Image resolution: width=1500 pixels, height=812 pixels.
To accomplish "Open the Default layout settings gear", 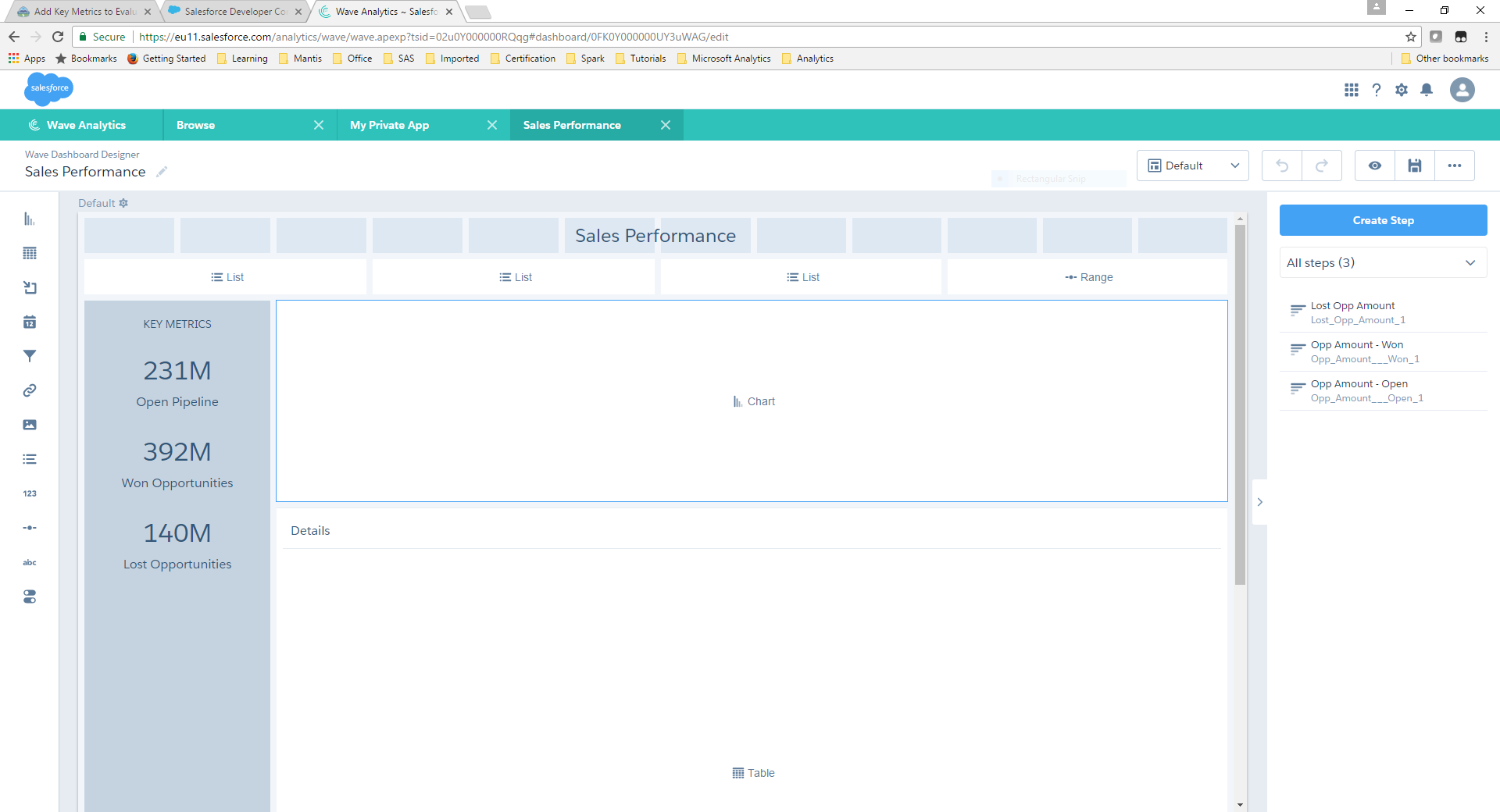I will click(x=123, y=203).
